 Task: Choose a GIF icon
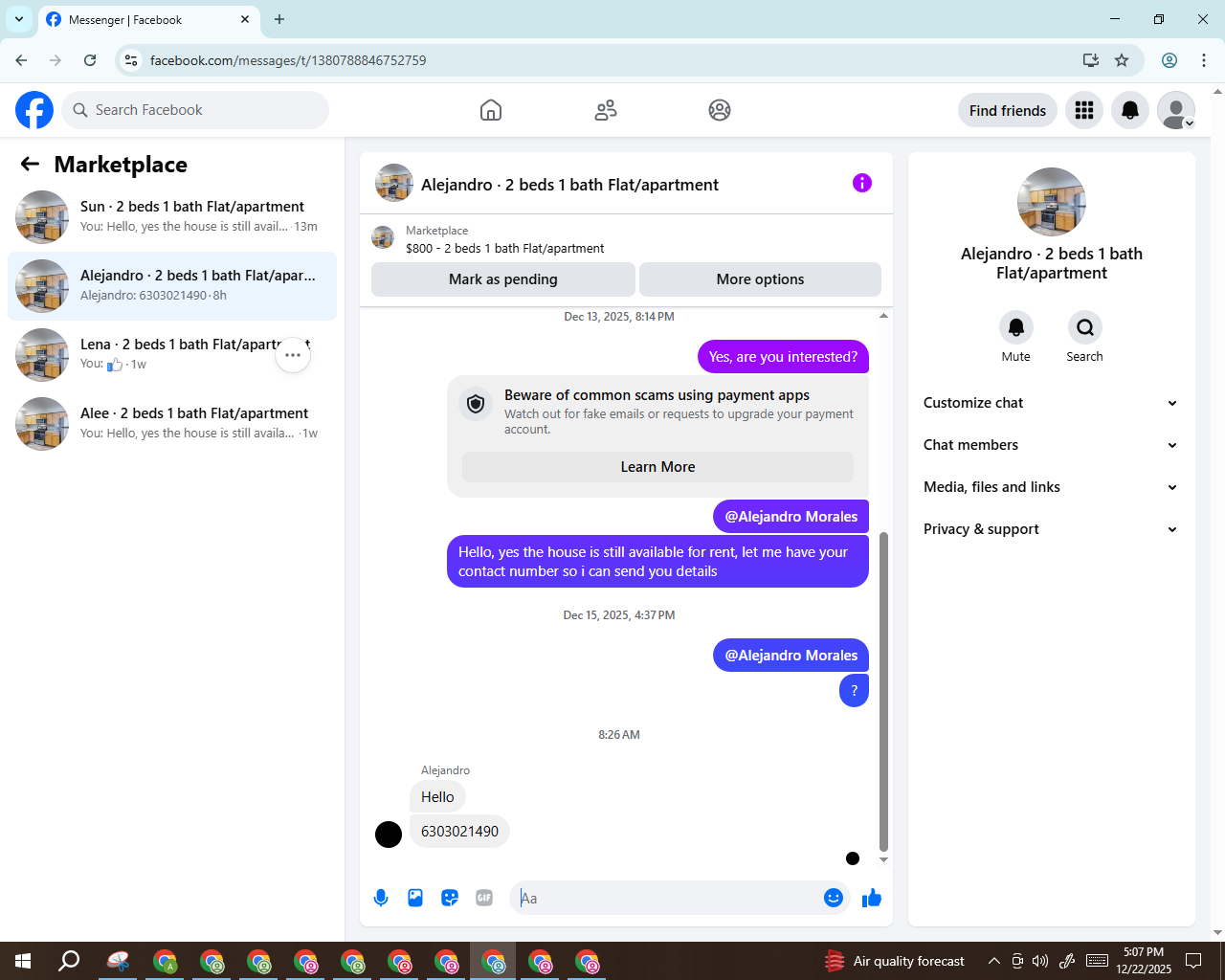point(484,898)
